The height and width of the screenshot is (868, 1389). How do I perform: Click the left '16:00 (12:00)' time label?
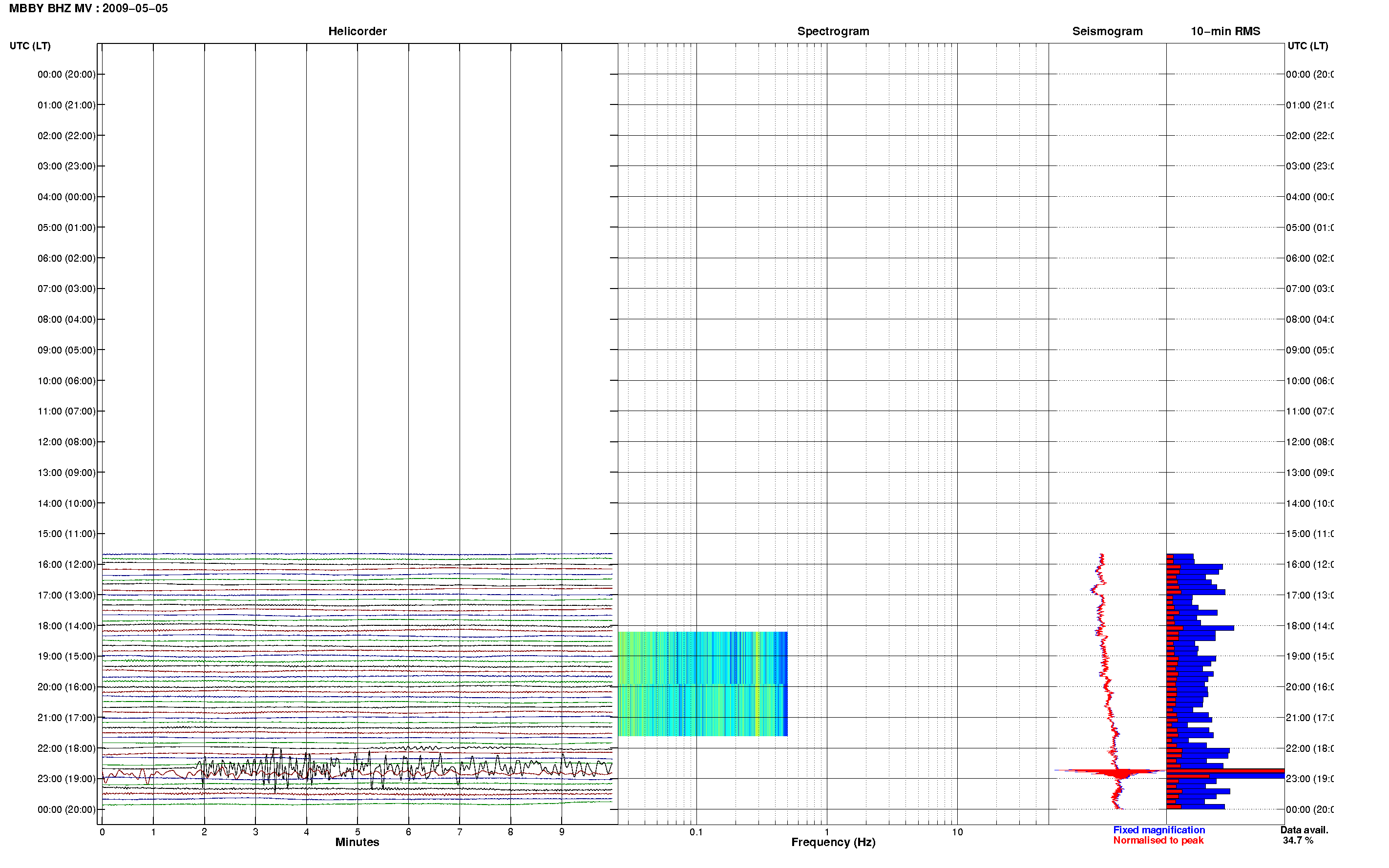coord(66,564)
